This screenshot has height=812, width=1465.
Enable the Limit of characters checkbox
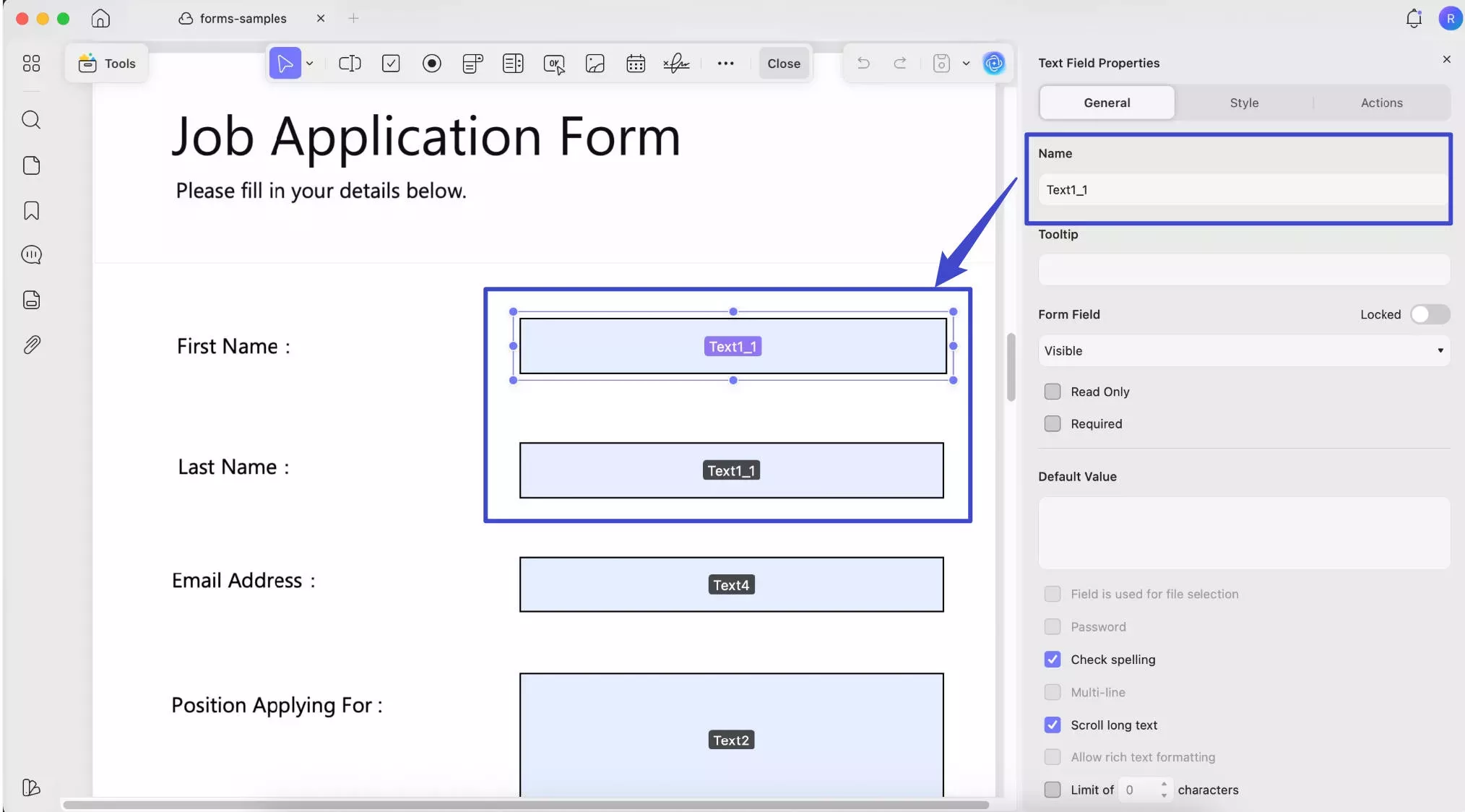click(1053, 790)
